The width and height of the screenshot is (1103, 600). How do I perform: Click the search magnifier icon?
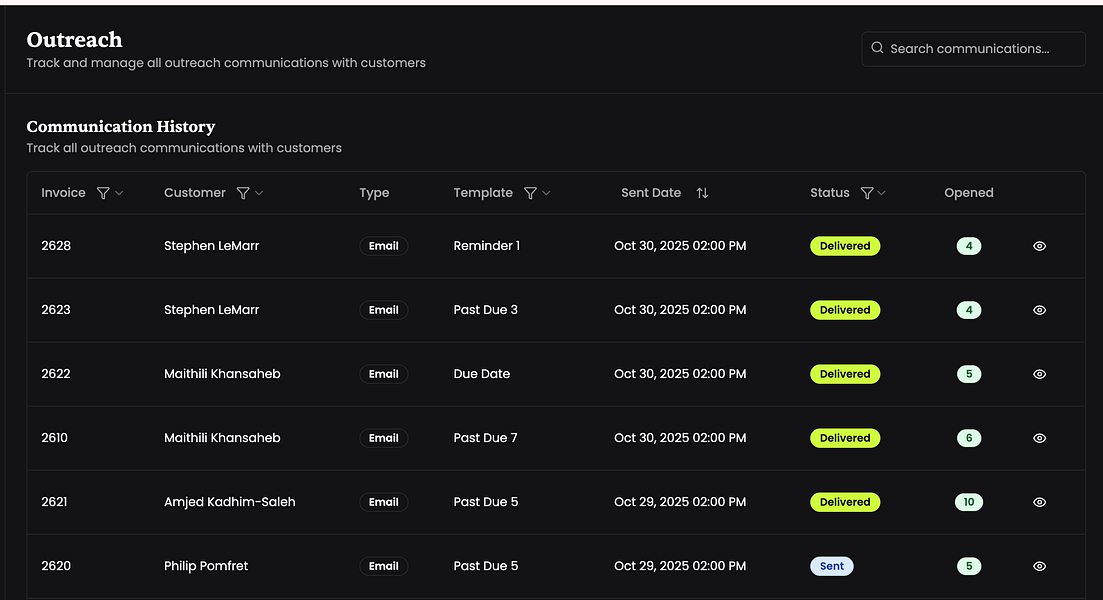click(877, 48)
